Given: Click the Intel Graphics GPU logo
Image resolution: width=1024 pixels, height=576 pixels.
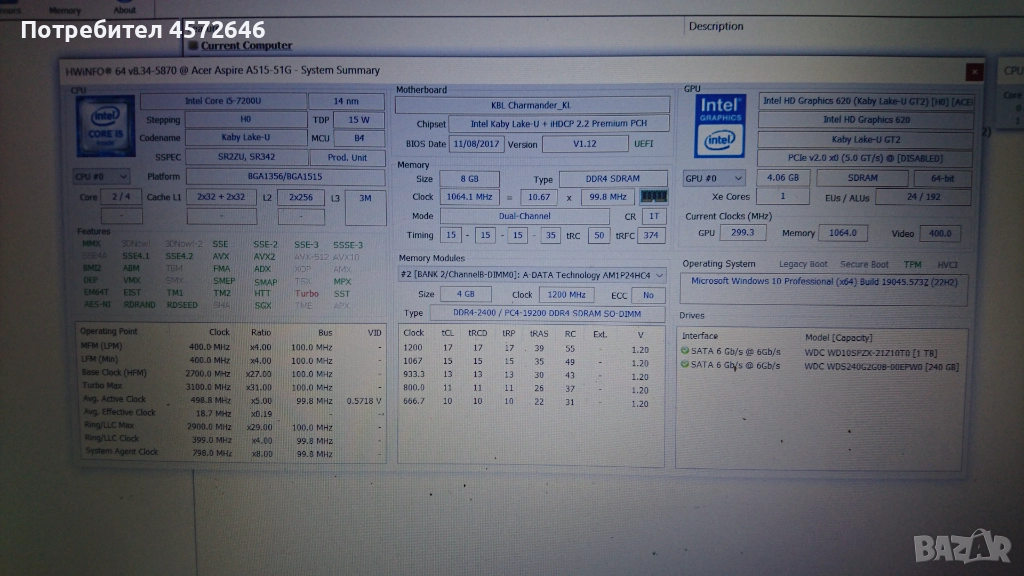Looking at the screenshot, I should pyautogui.click(x=719, y=126).
